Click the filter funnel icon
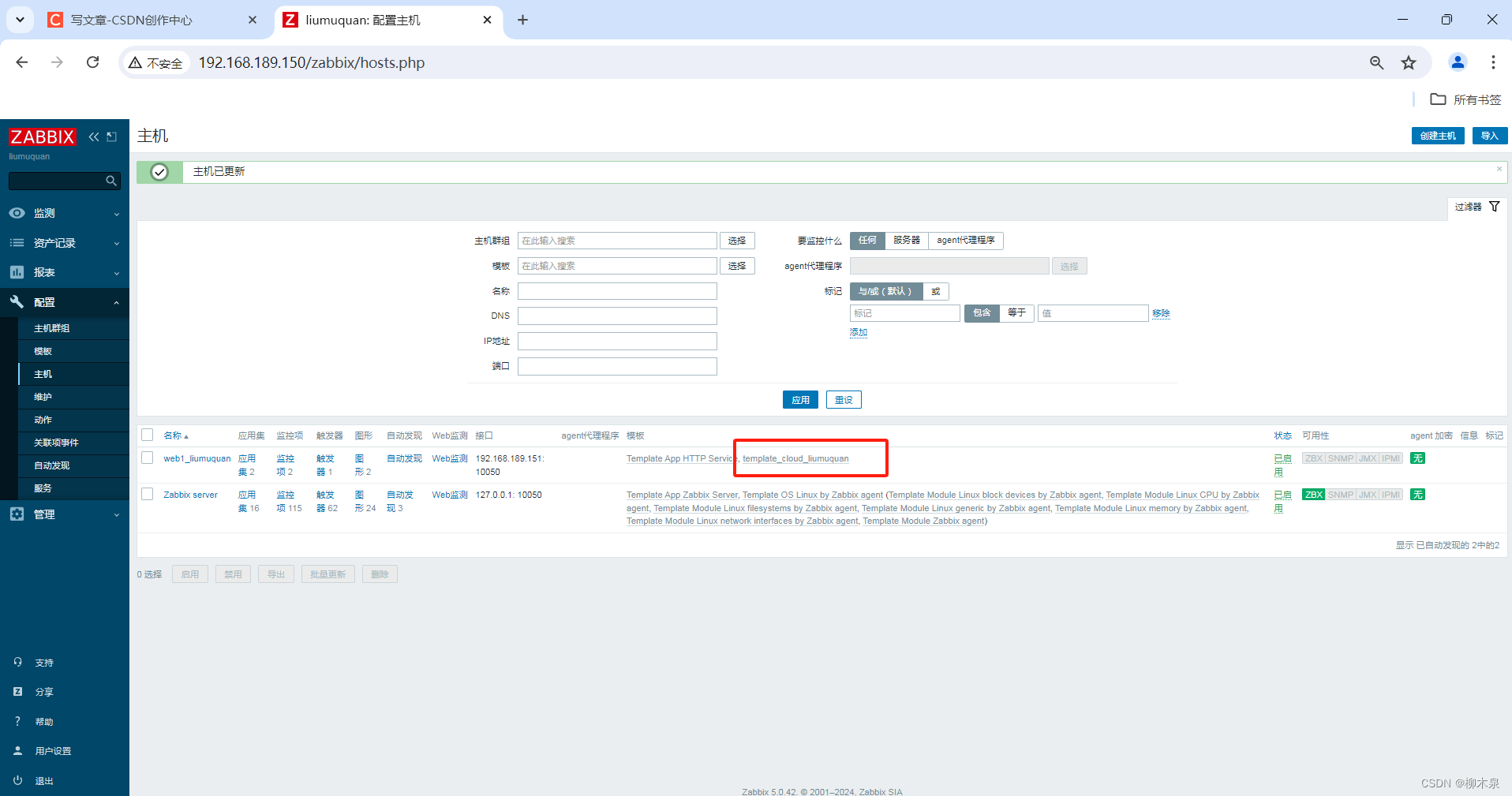1512x796 pixels. click(x=1494, y=207)
